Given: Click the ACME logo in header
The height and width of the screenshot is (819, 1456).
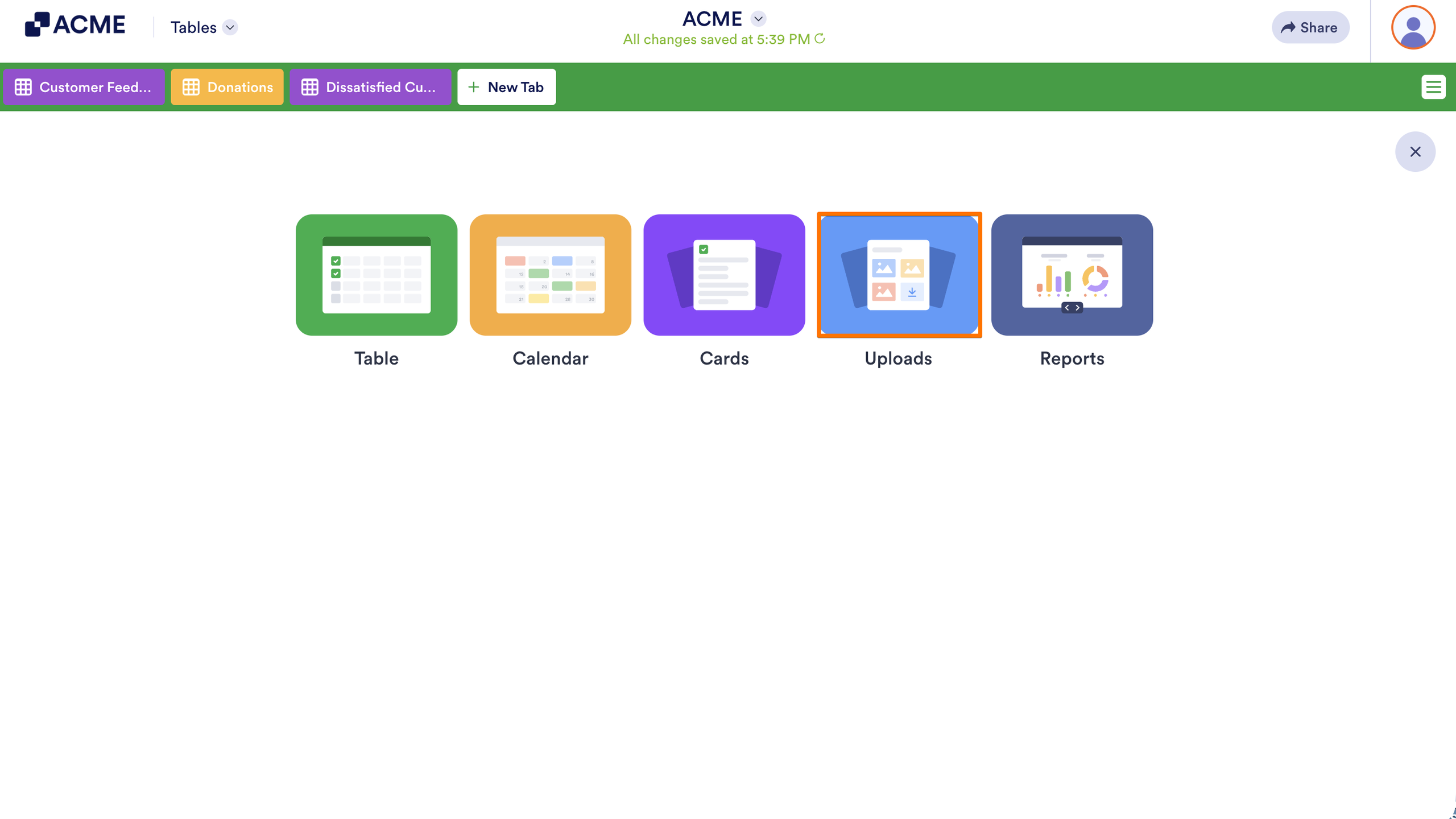Looking at the screenshot, I should click(75, 24).
